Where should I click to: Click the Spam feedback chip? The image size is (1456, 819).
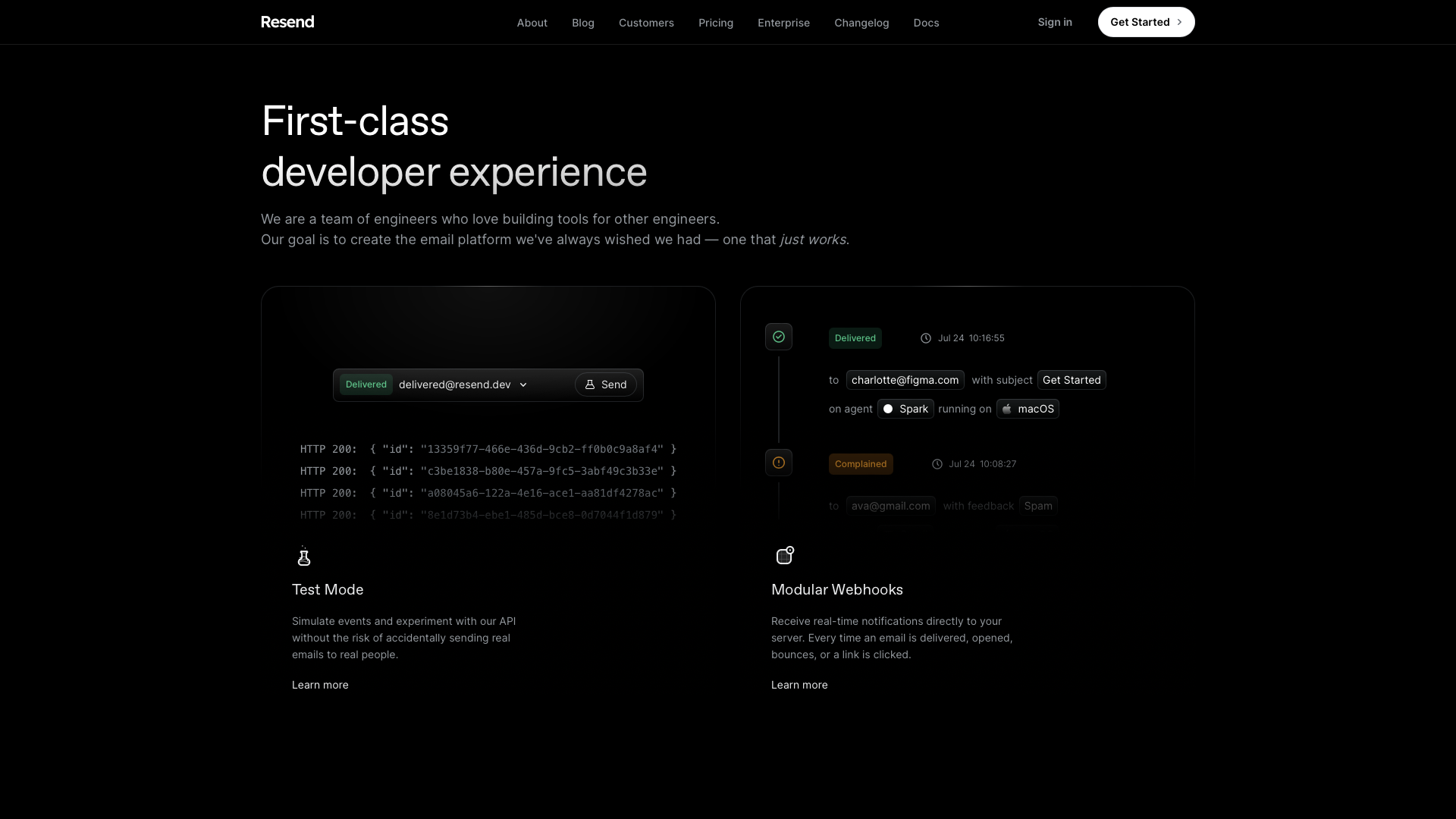[x=1038, y=506]
